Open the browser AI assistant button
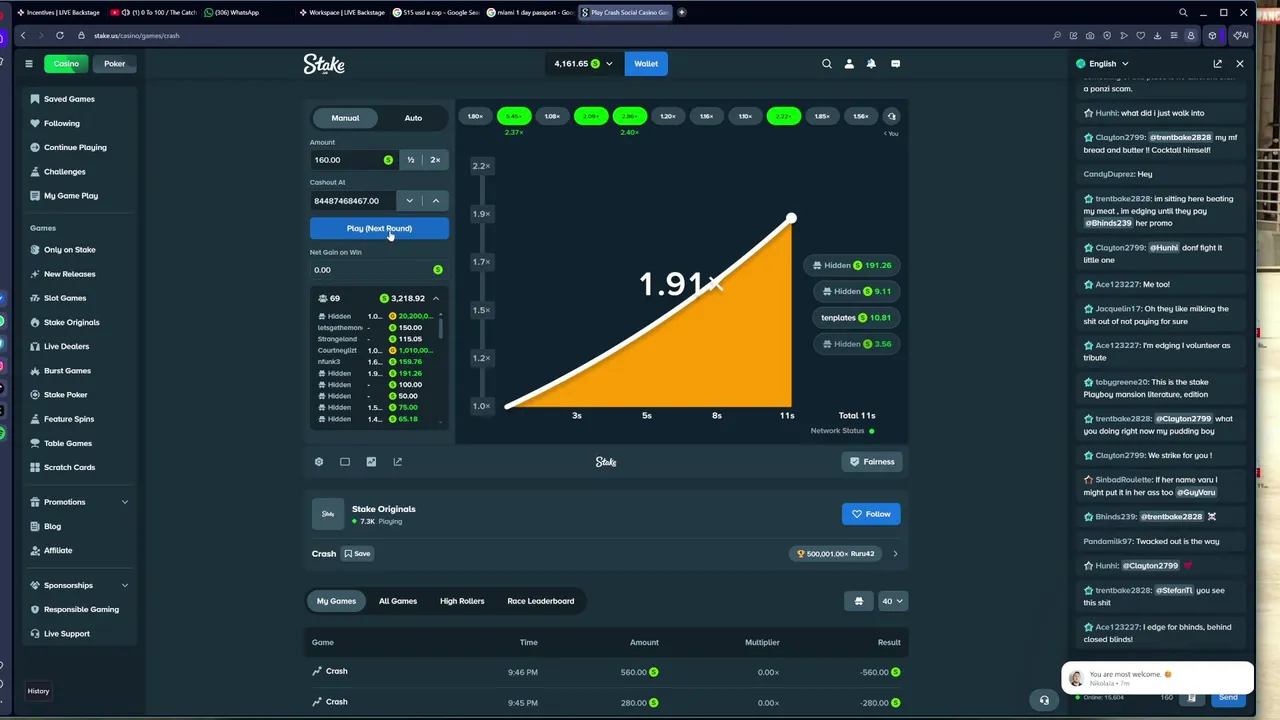This screenshot has height=720, width=1280. point(1241,36)
